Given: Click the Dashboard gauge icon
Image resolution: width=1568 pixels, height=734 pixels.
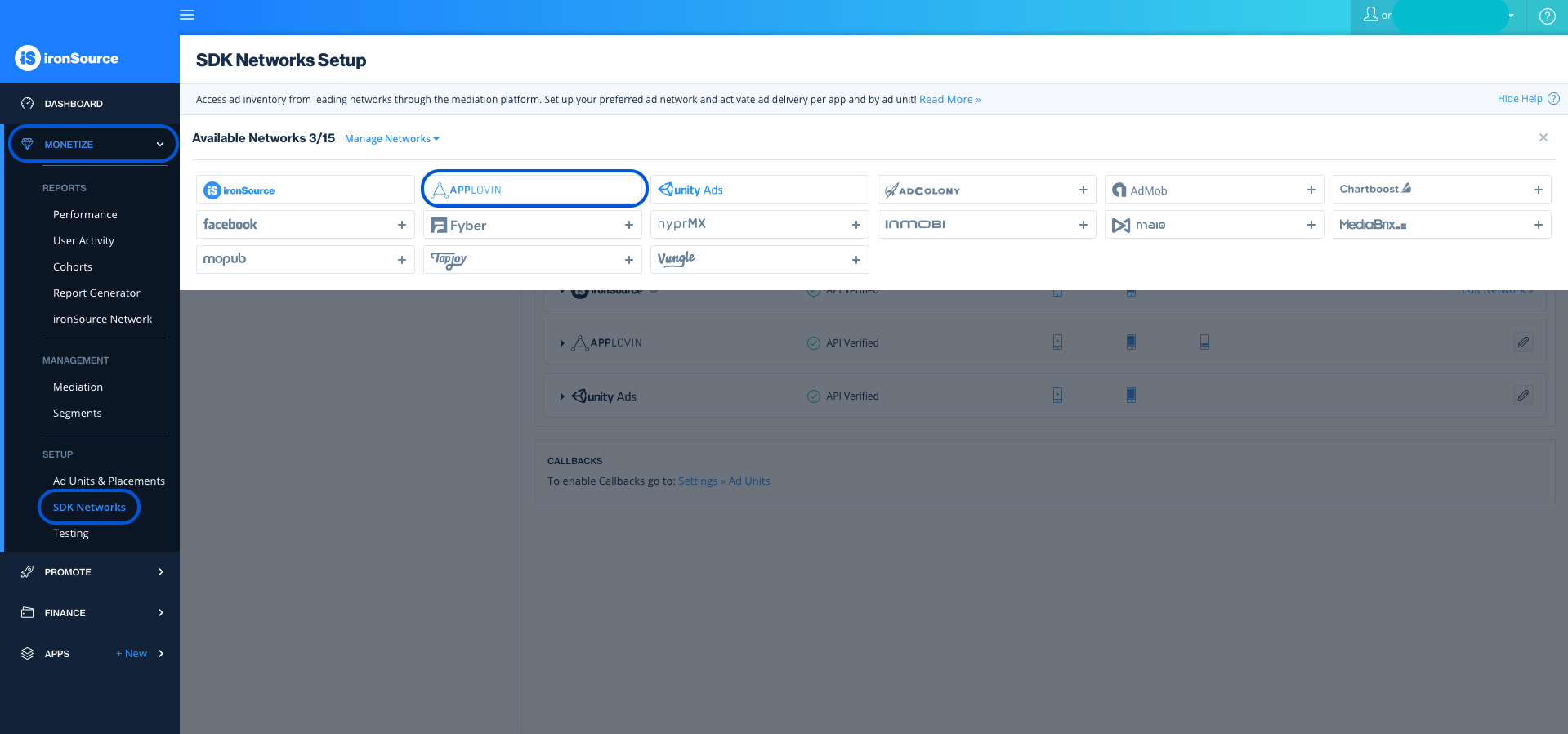Looking at the screenshot, I should point(27,104).
